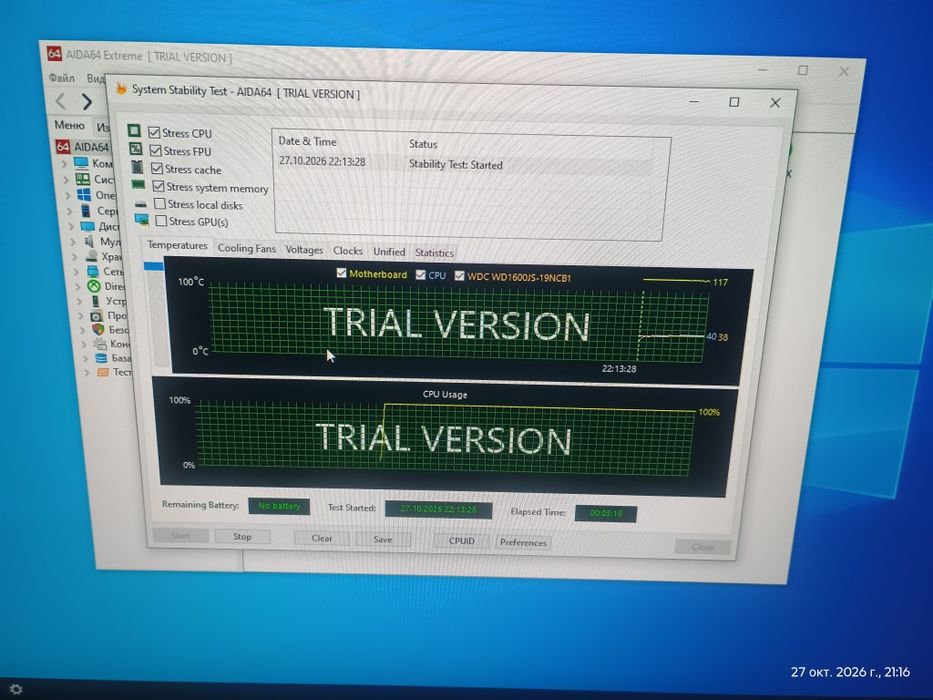Stop the stability test with the Stop button
The height and width of the screenshot is (700, 933).
tap(242, 536)
